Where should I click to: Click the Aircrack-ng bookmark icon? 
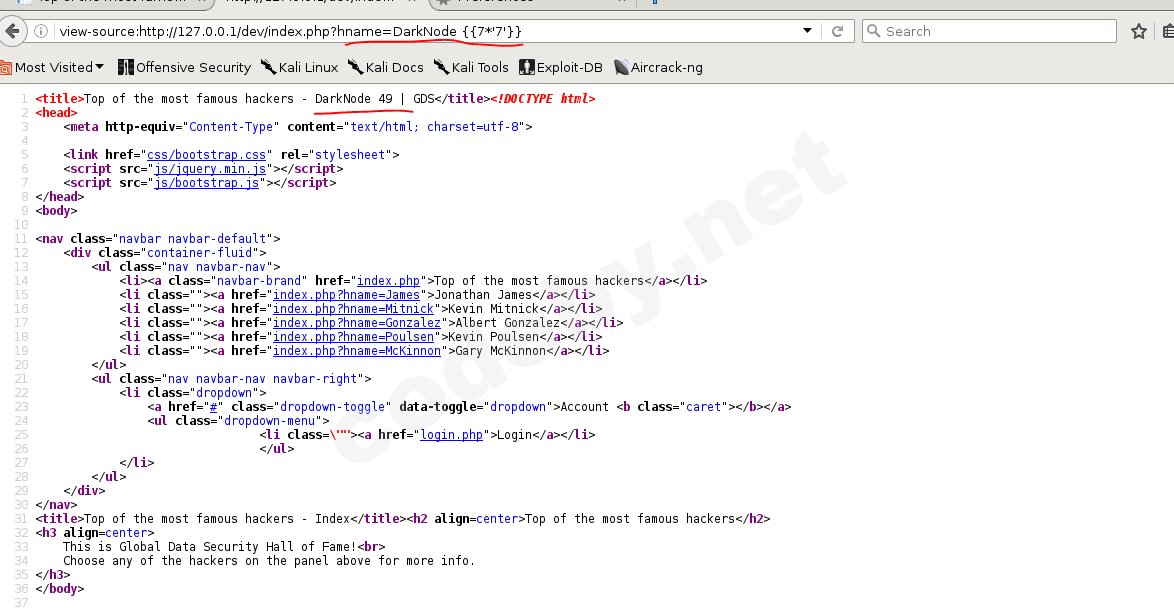[x=621, y=67]
